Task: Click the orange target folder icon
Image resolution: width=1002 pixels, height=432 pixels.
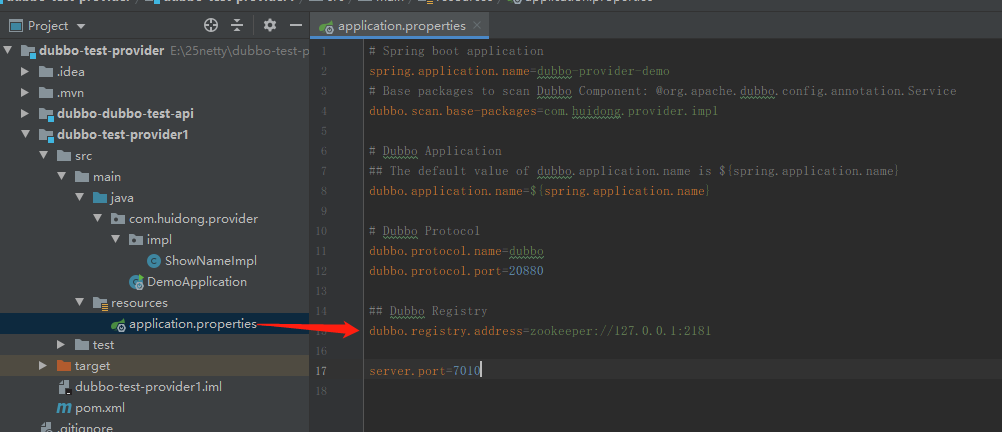Action: coord(63,366)
